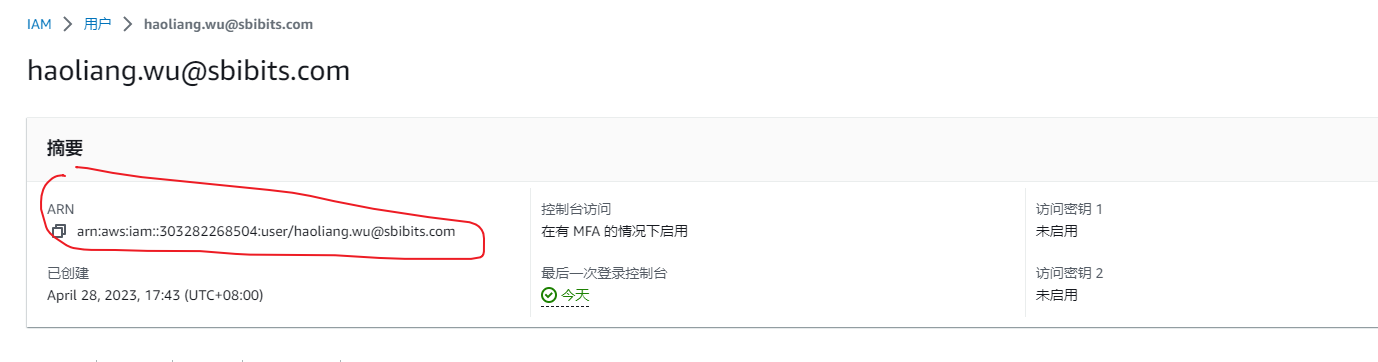Open the IAM breadcrumb link
1378x362 pixels.
pos(39,24)
